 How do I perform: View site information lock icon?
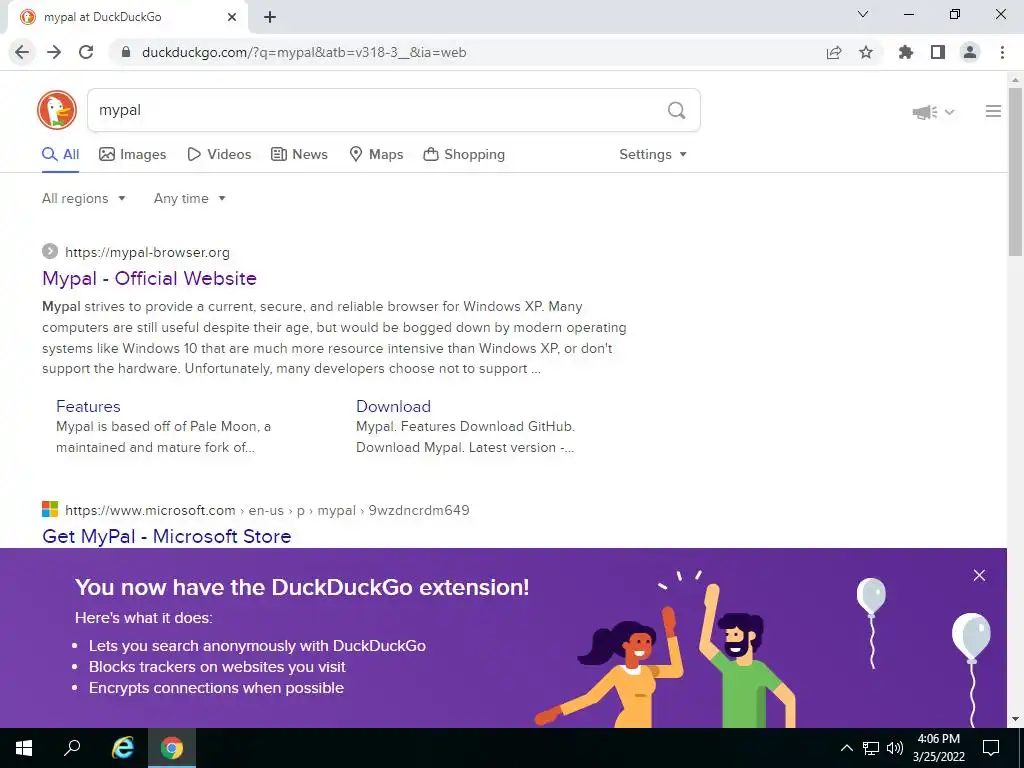pyautogui.click(x=126, y=52)
